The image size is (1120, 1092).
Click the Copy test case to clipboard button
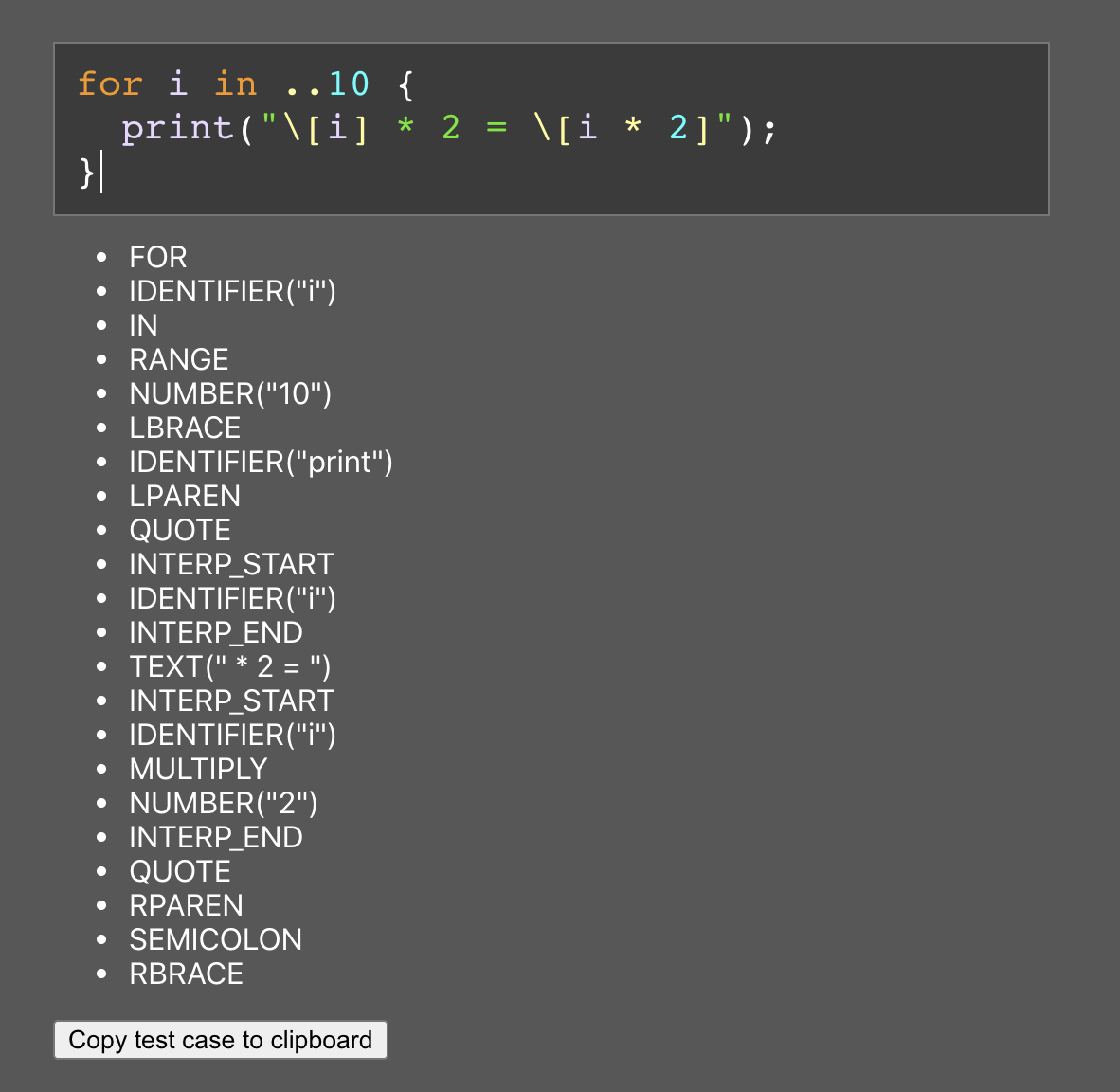pyautogui.click(x=220, y=1040)
